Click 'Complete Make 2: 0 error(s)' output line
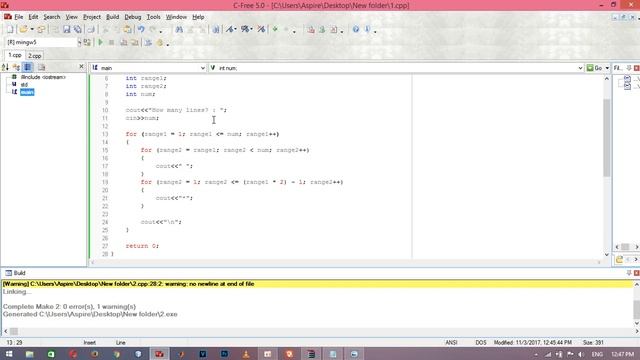 [69, 307]
